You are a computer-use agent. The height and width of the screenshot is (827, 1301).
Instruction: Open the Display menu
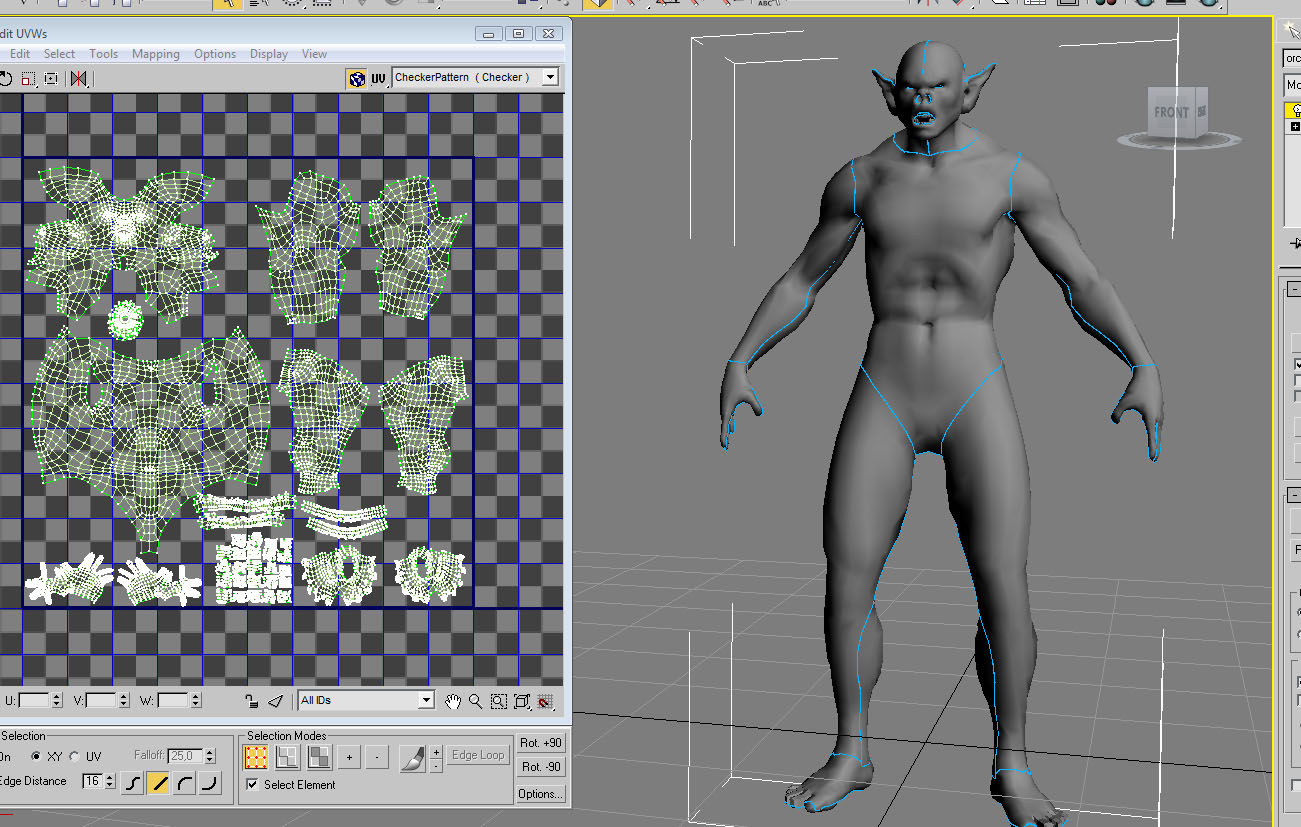[x=269, y=54]
